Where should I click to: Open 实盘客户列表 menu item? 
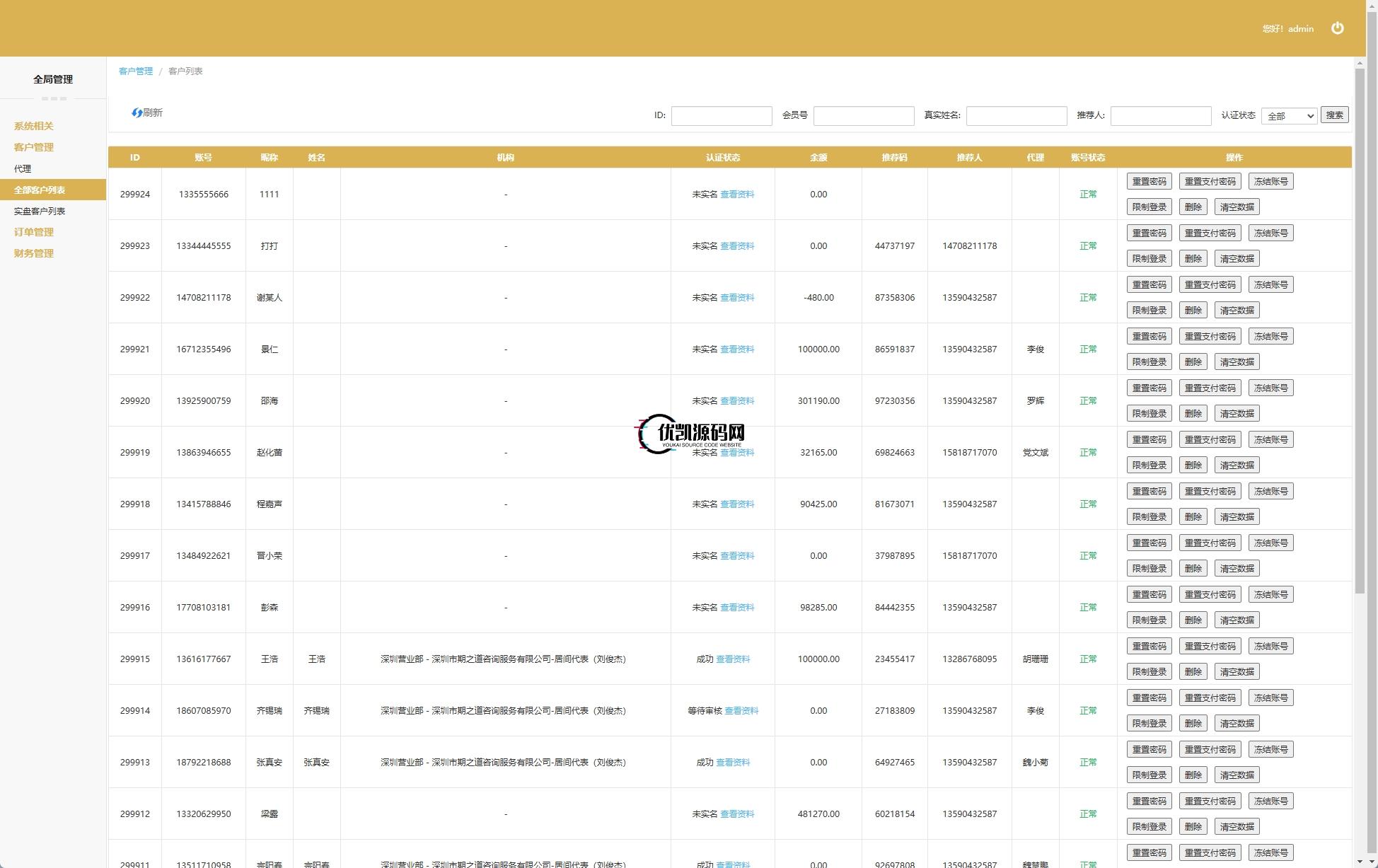(40, 211)
